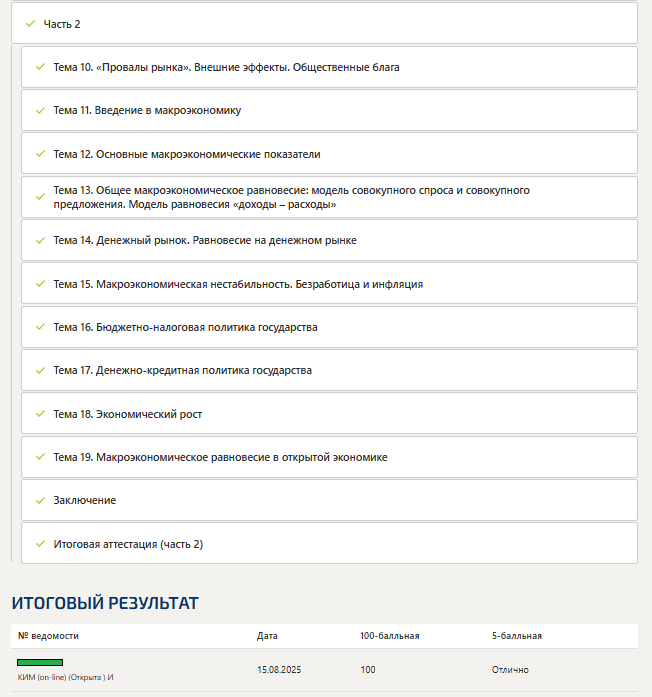The height and width of the screenshot is (697, 652).
Task: Open Тема 16. Бюджетно-налоговая политика государства
Action: coord(185,327)
